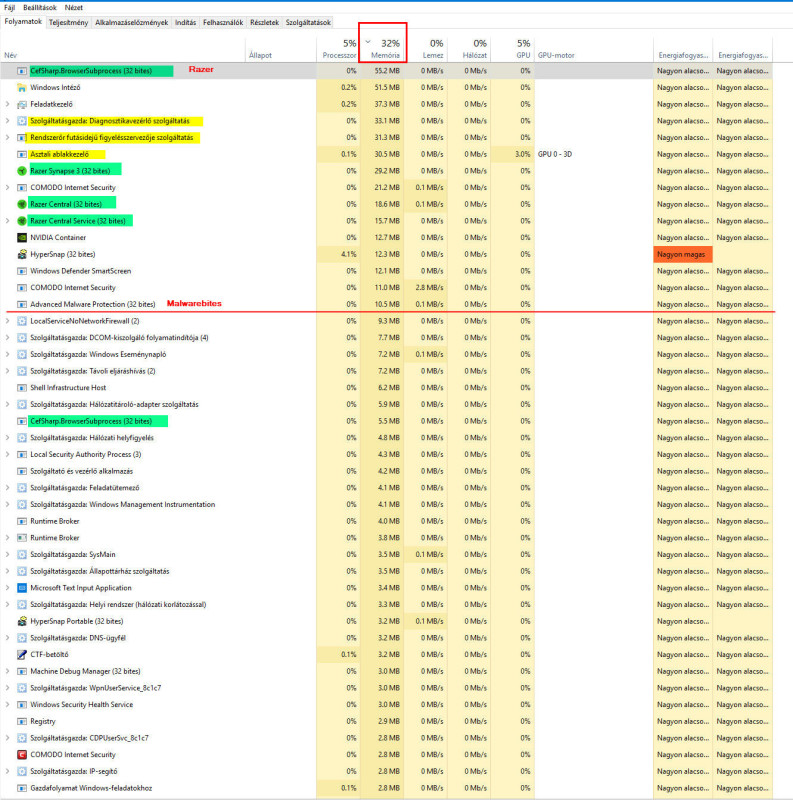
Task: Expand Szolgáltatásgazda: IP-segítő group
Action: tap(7, 771)
